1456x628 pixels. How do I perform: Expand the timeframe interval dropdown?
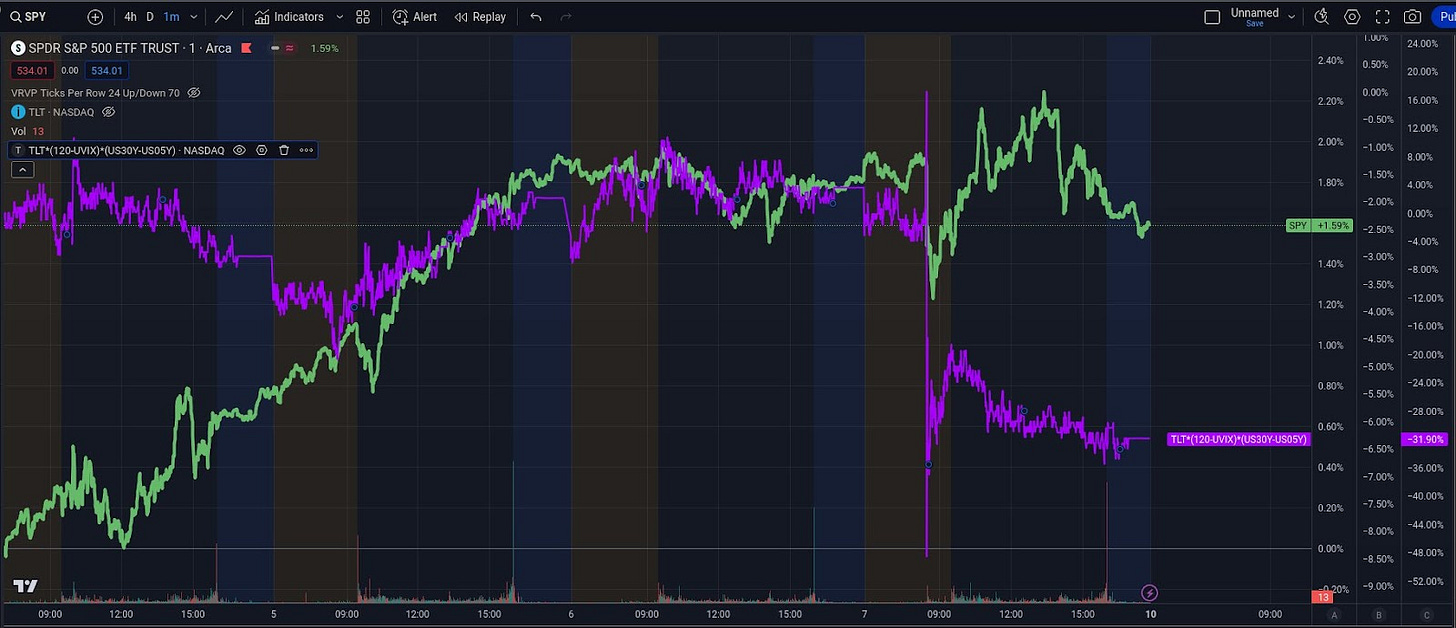tap(194, 17)
